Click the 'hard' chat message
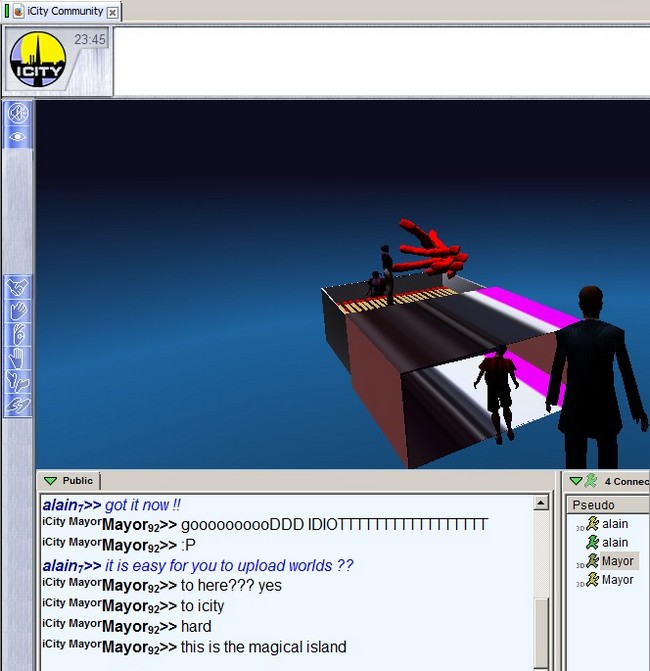The width and height of the screenshot is (650, 671). [196, 626]
